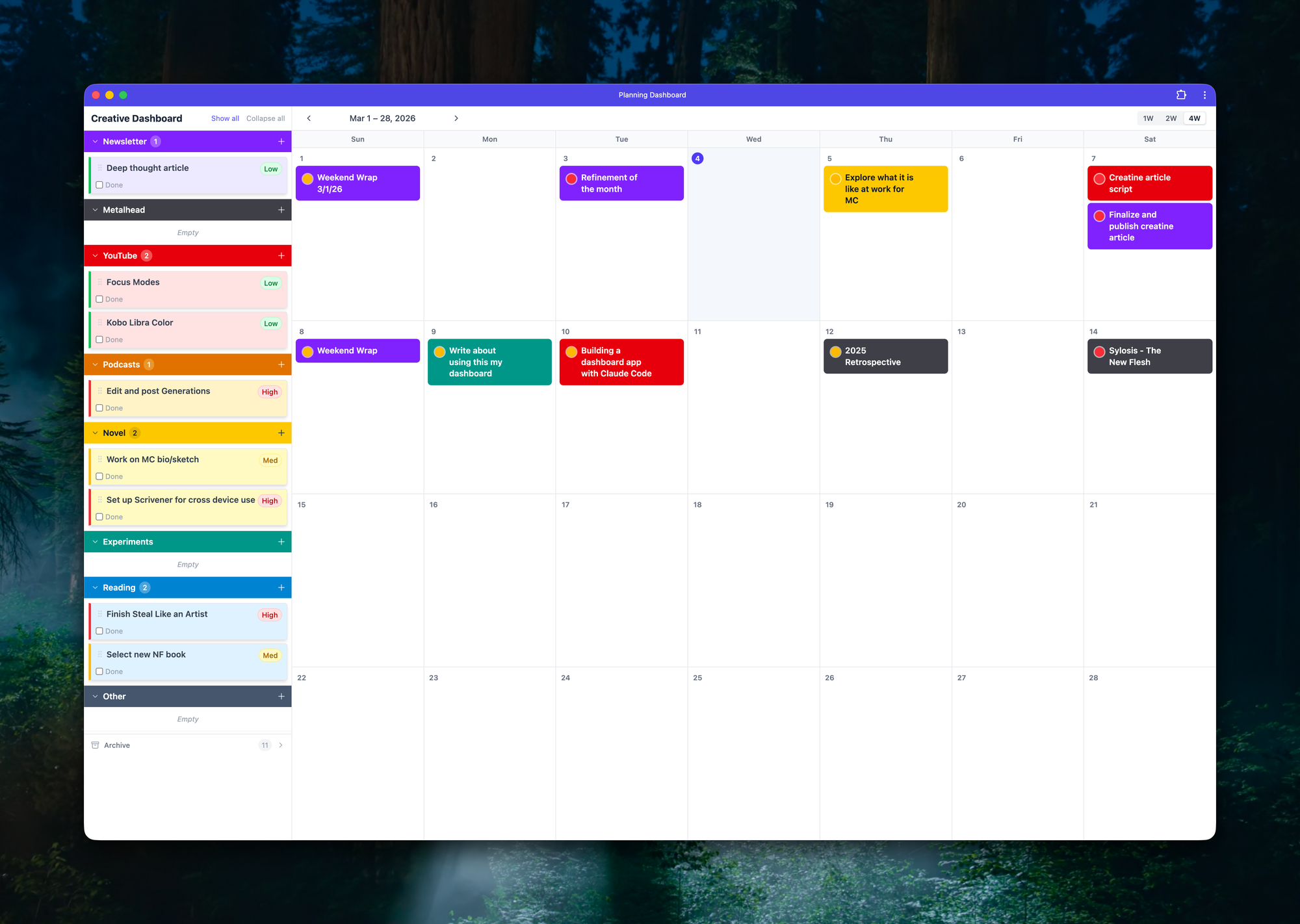Image resolution: width=1300 pixels, height=924 pixels.
Task: Click drag handle on Focus Modes card
Action: pyautogui.click(x=99, y=282)
